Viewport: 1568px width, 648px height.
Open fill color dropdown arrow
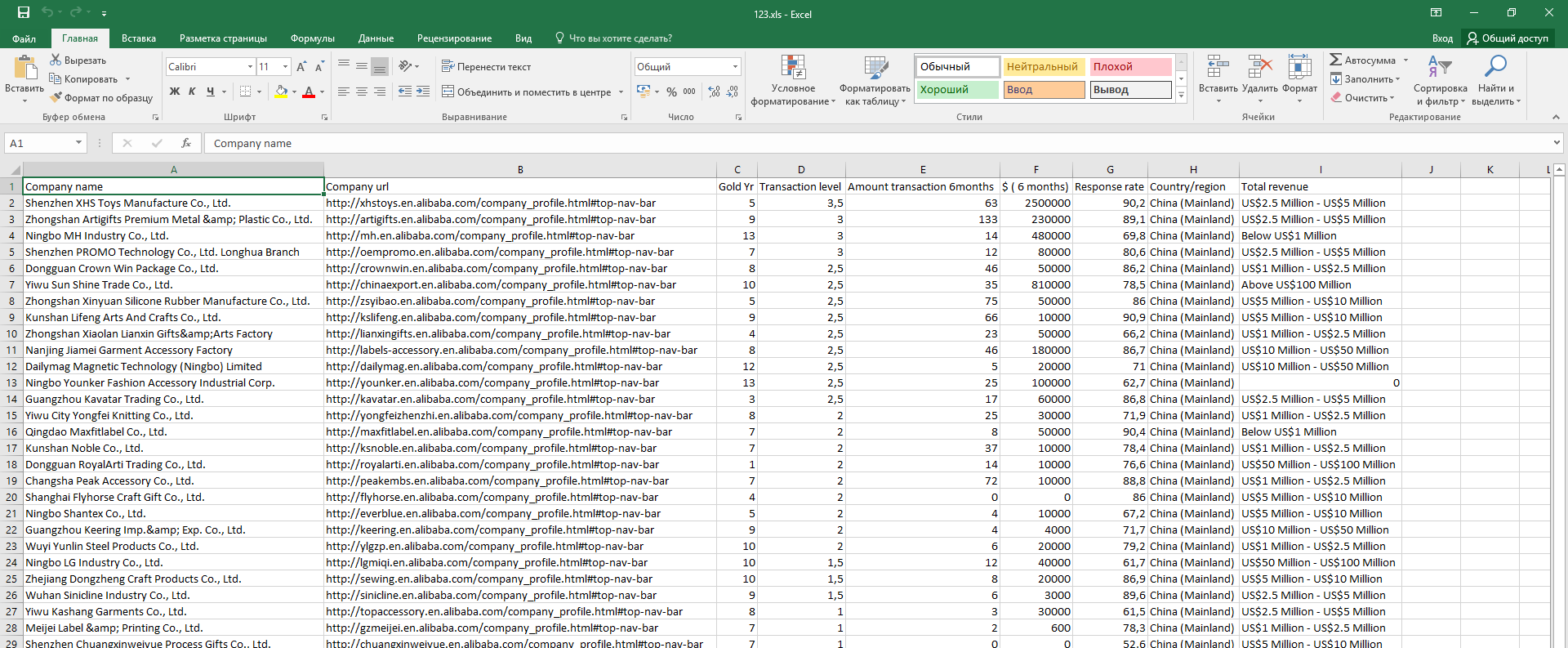pyautogui.click(x=294, y=92)
